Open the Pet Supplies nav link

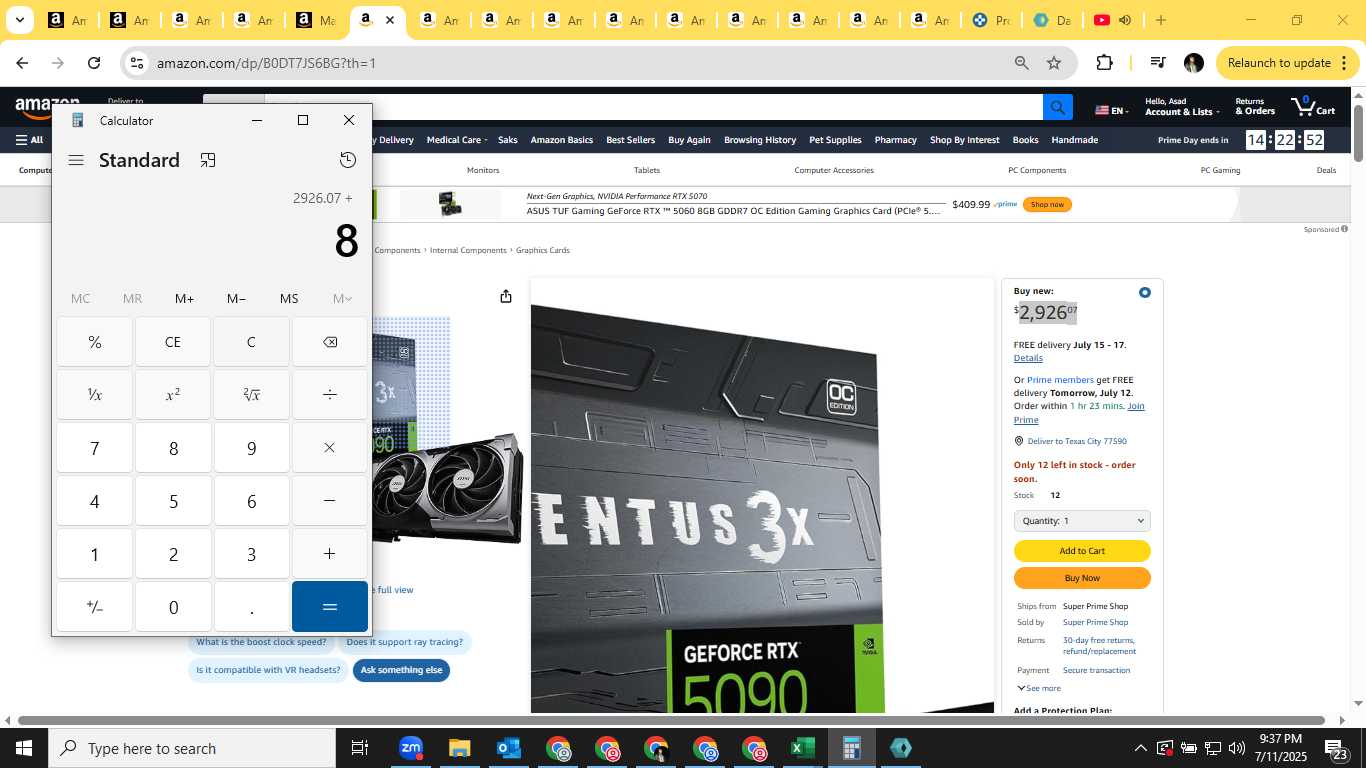point(835,140)
